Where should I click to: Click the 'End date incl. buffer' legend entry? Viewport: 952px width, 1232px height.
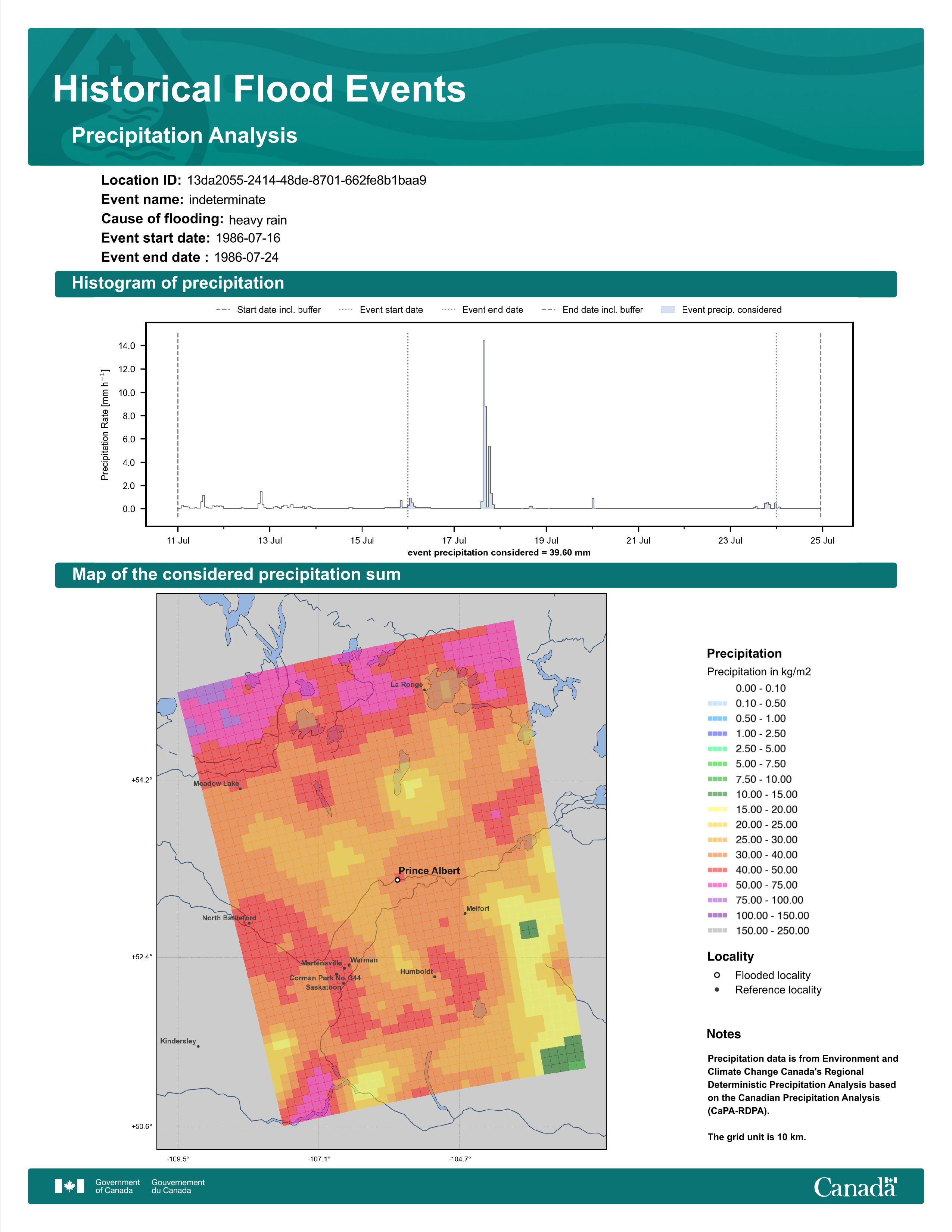[592, 310]
